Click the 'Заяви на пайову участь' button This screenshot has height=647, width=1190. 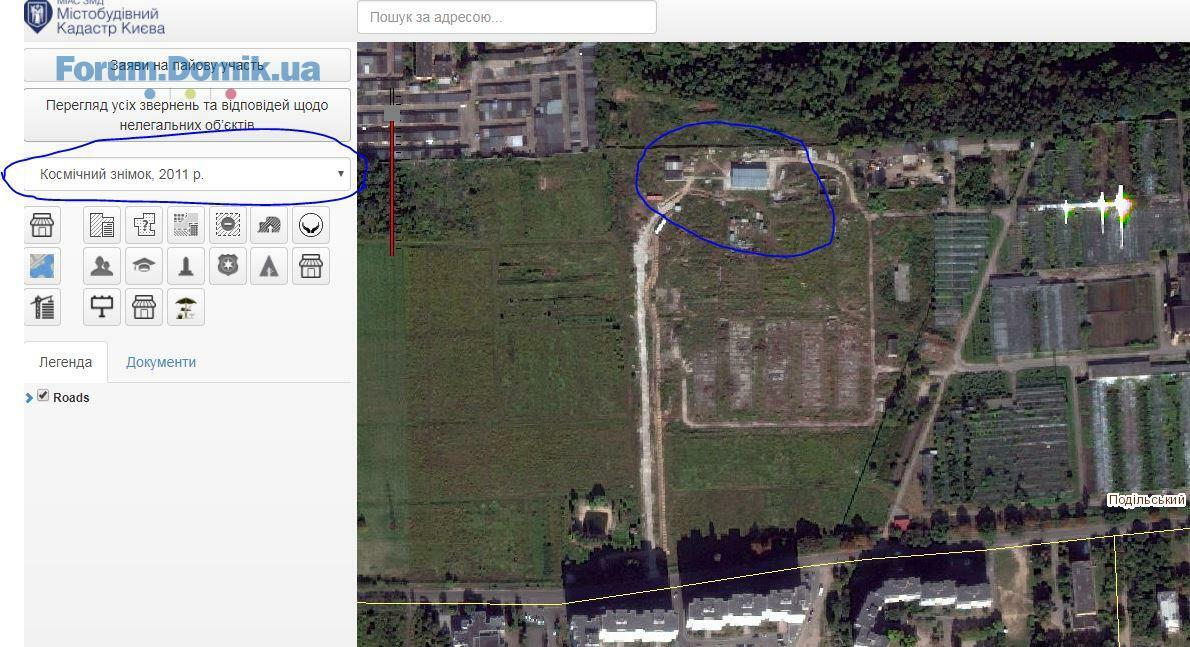187,65
